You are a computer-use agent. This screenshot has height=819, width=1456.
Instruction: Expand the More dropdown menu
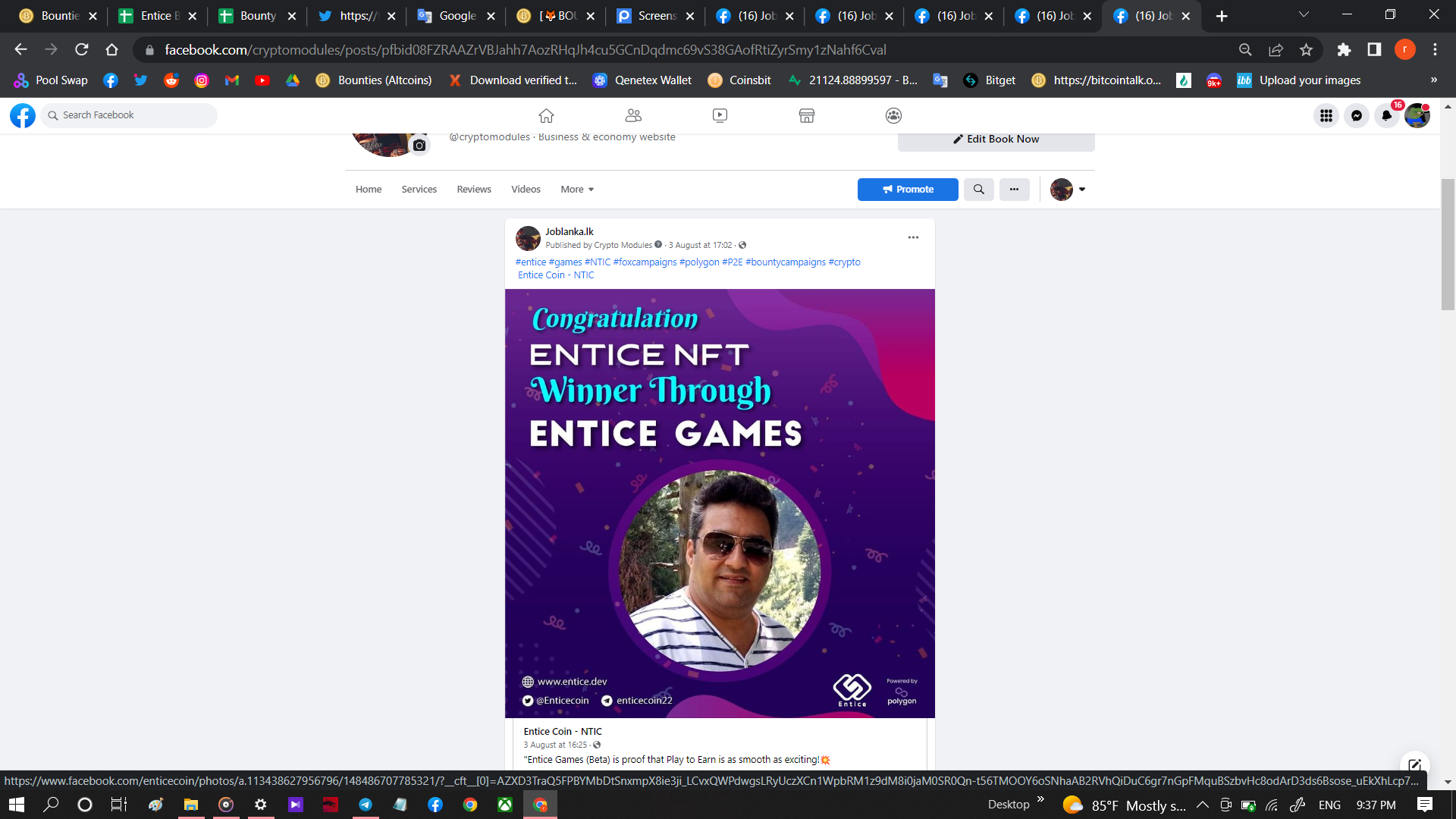click(x=576, y=189)
